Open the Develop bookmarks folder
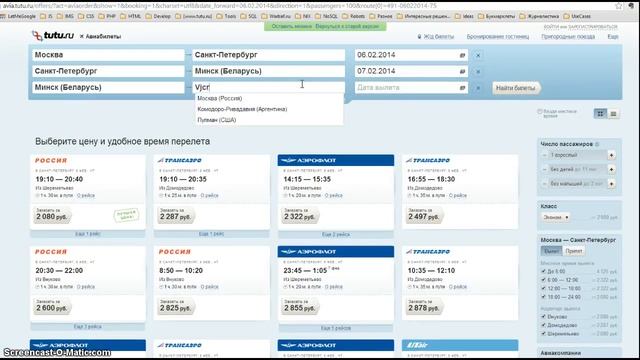 click(158, 16)
